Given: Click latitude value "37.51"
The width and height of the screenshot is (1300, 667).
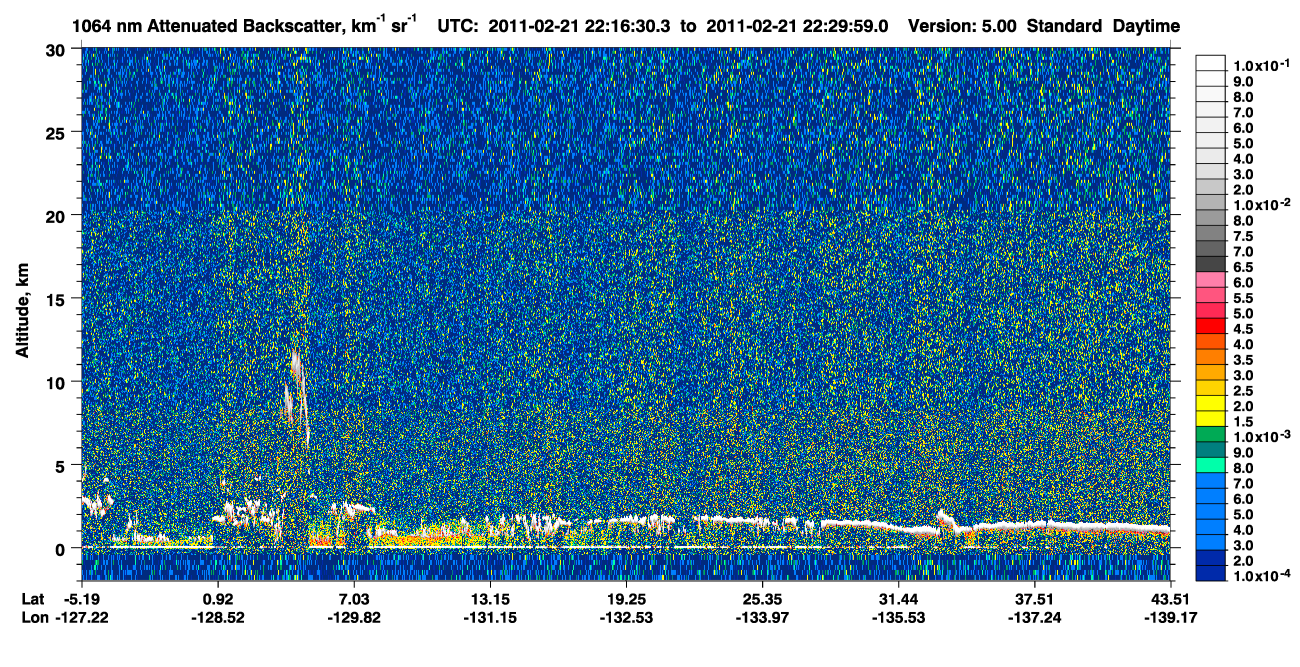Looking at the screenshot, I should pos(1034,599).
